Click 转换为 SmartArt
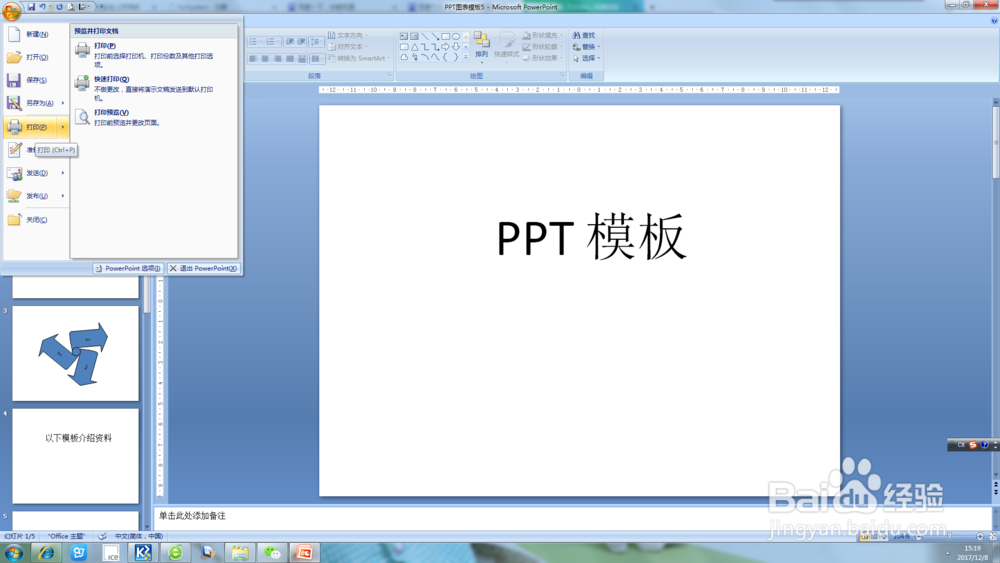 pyautogui.click(x=359, y=58)
